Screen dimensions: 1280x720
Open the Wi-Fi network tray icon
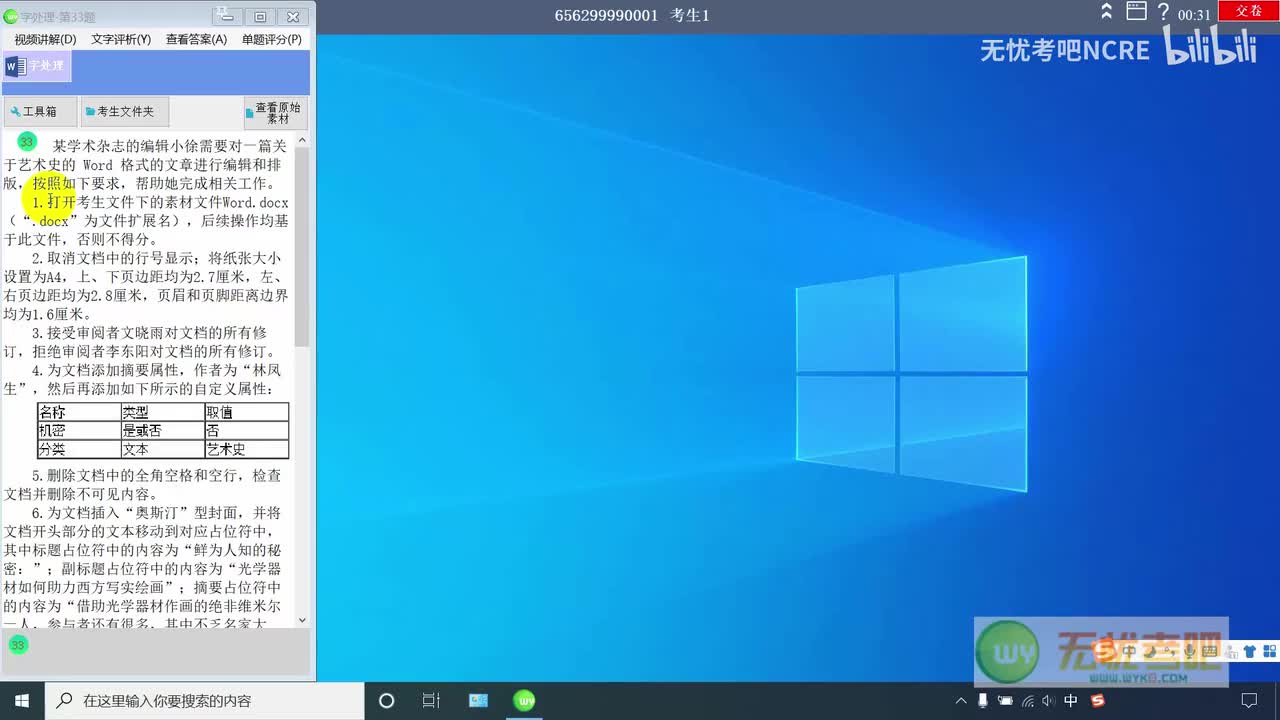click(1027, 701)
